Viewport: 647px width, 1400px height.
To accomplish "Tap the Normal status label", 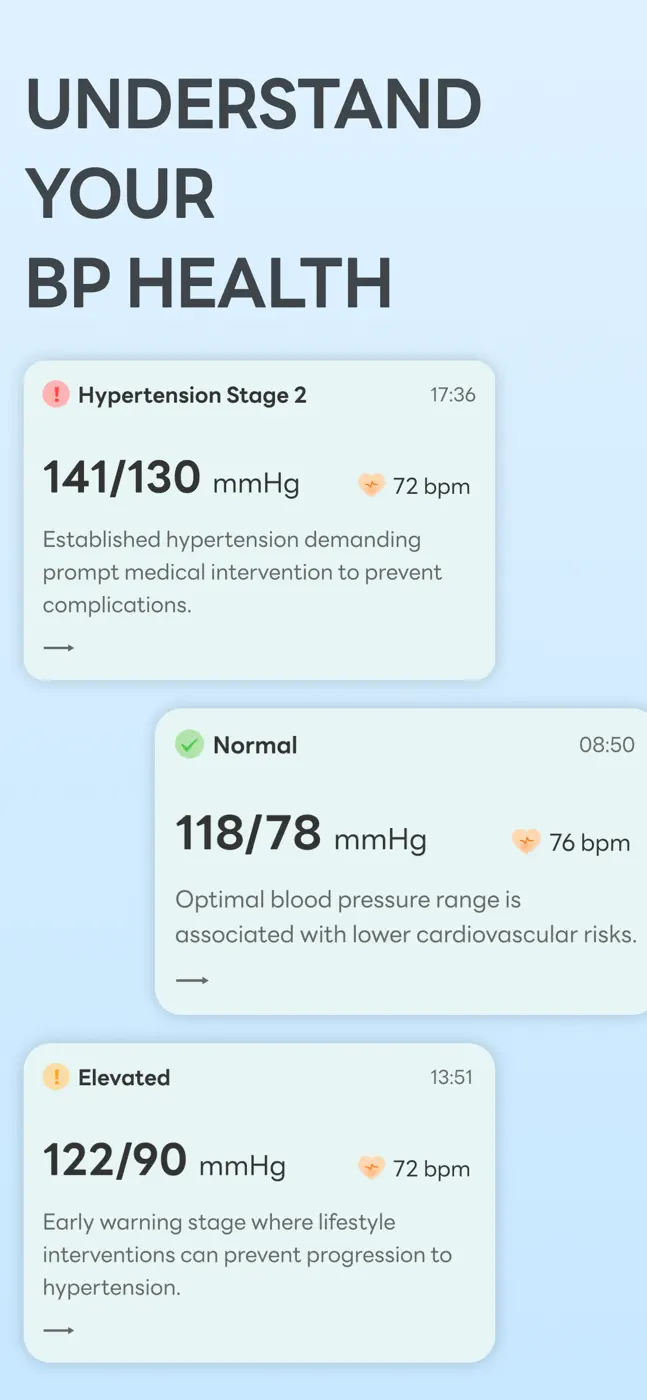I will tap(255, 745).
